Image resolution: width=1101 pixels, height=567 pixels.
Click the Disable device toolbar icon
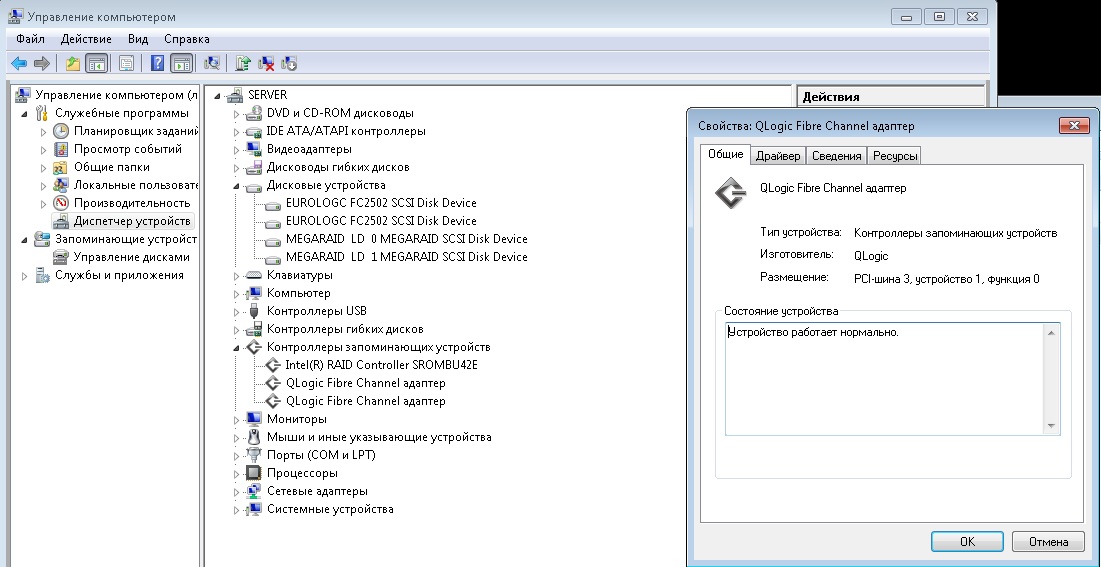(289, 64)
